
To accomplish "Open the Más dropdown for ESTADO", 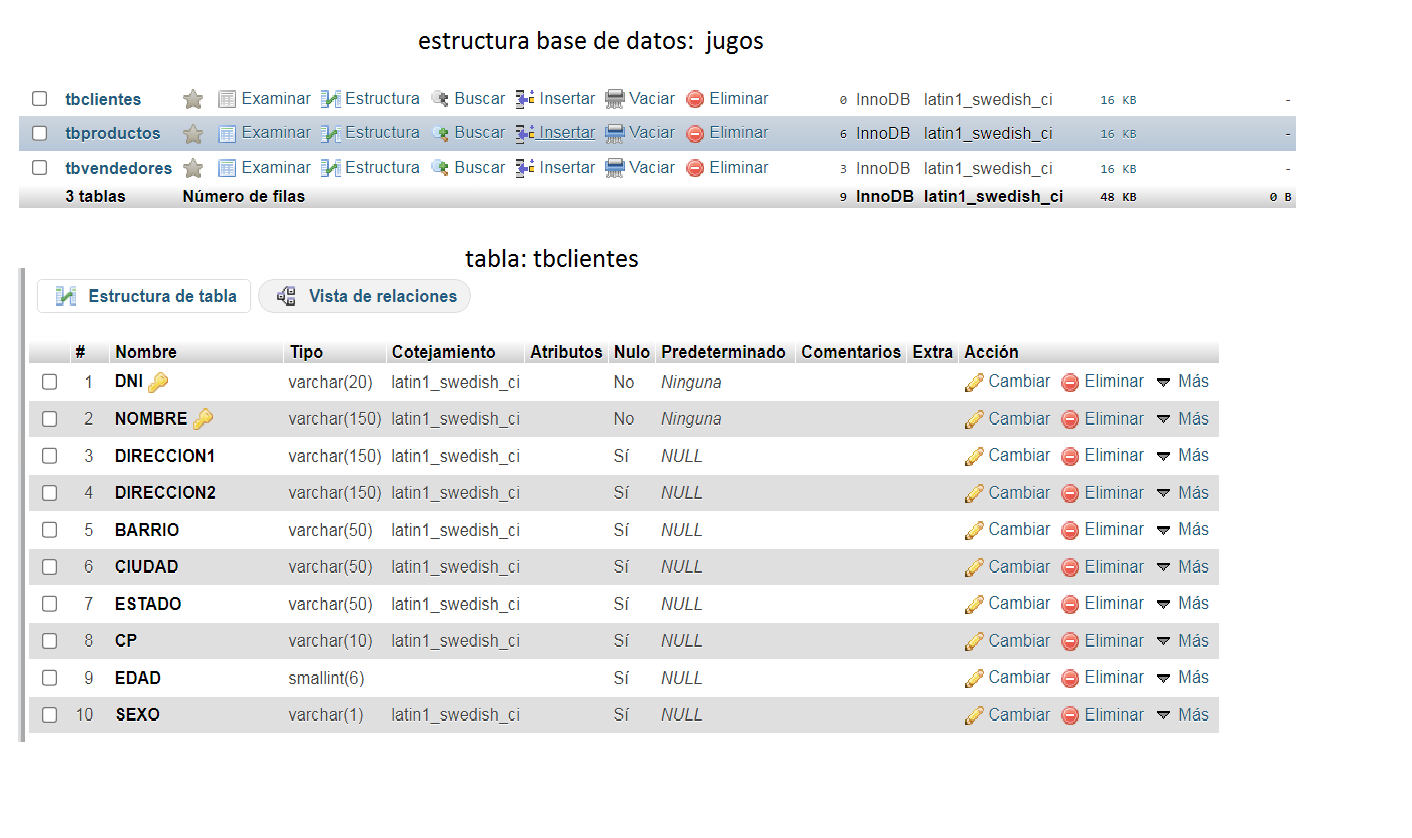I will click(x=1182, y=604).
